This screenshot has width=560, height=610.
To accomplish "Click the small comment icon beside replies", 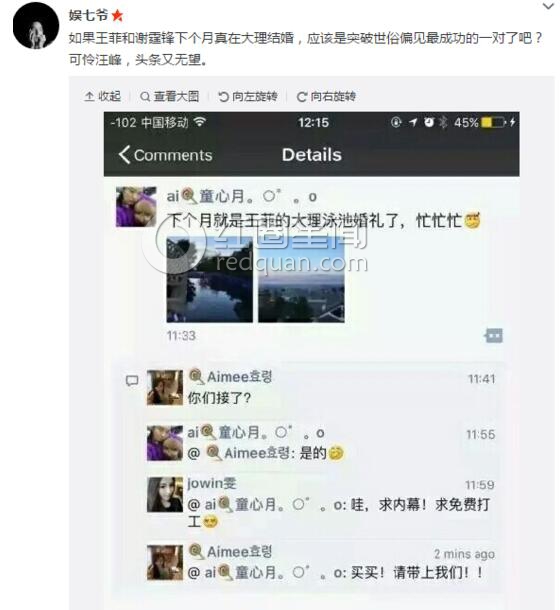I will [132, 381].
